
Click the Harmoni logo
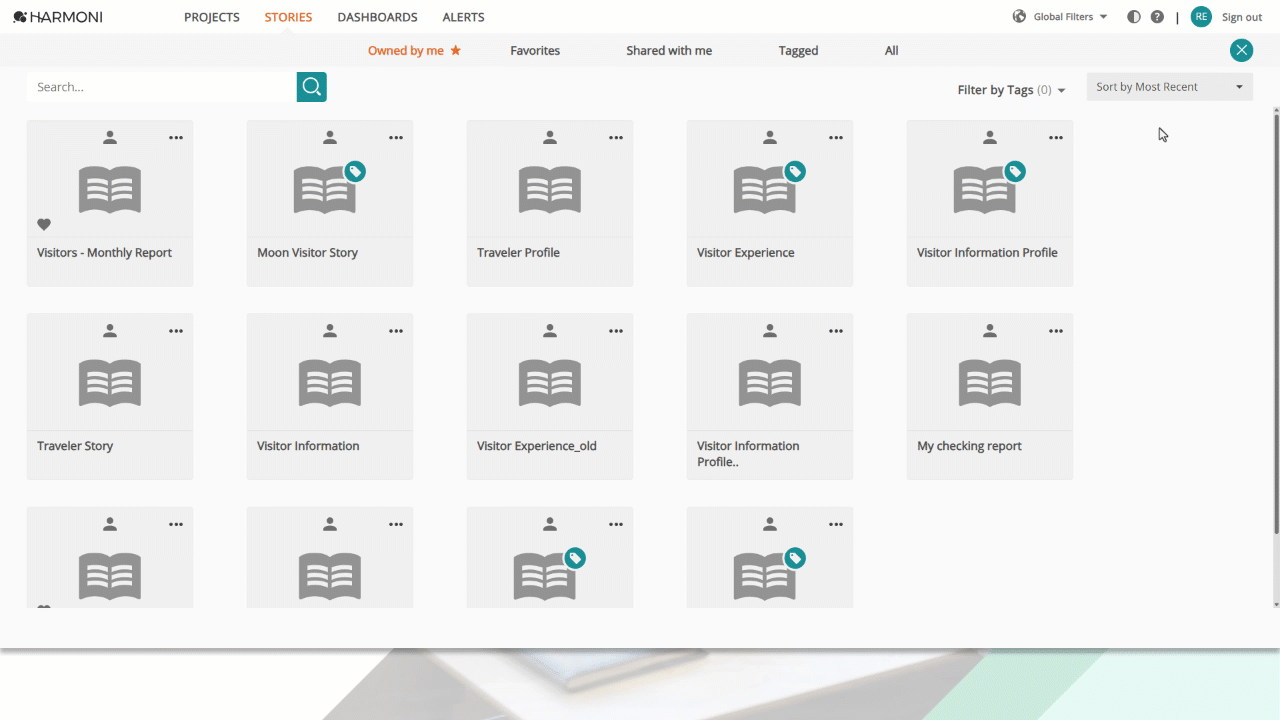pyautogui.click(x=58, y=17)
